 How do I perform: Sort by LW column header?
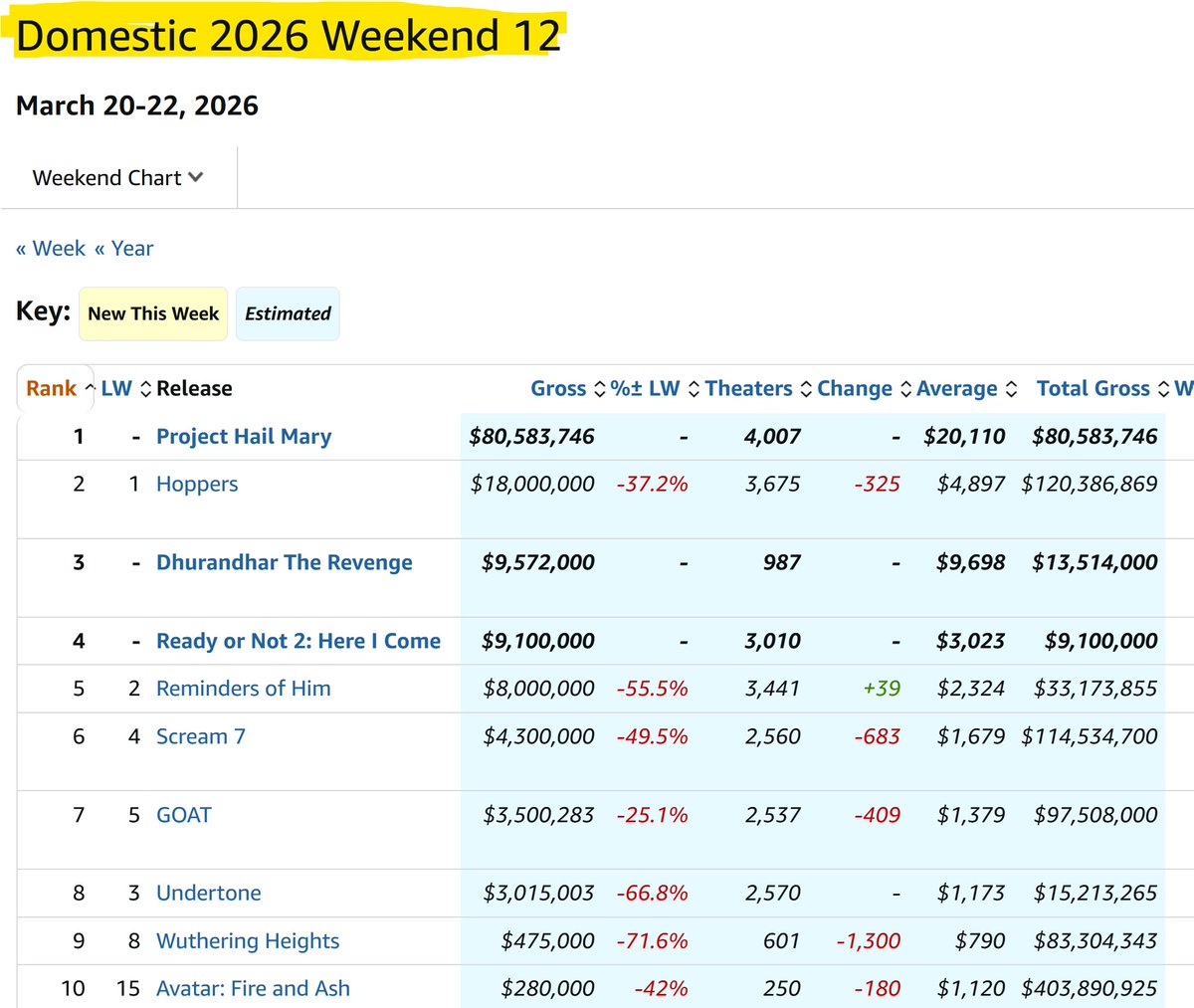116,389
